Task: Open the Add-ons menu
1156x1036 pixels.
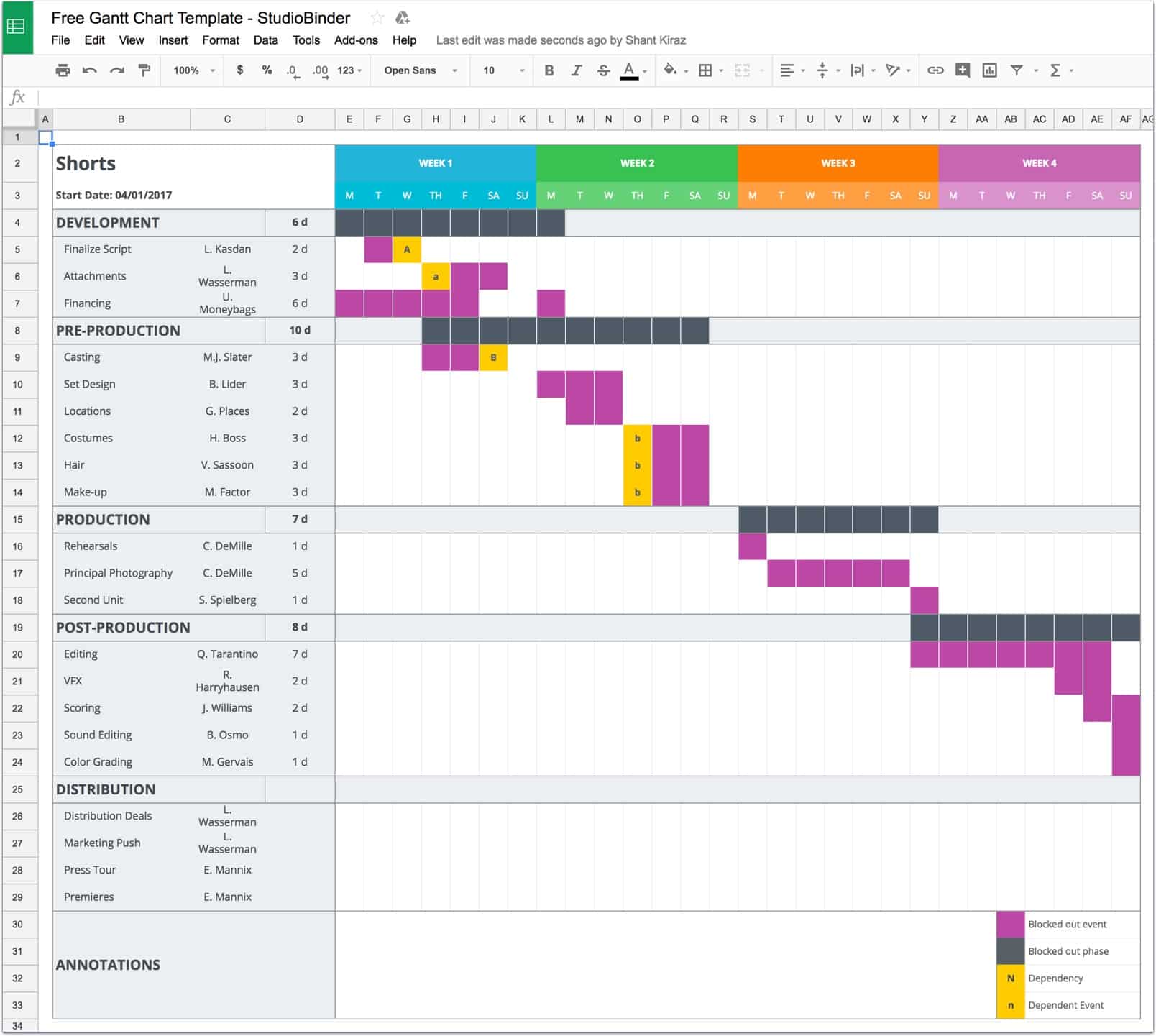Action: coord(355,40)
